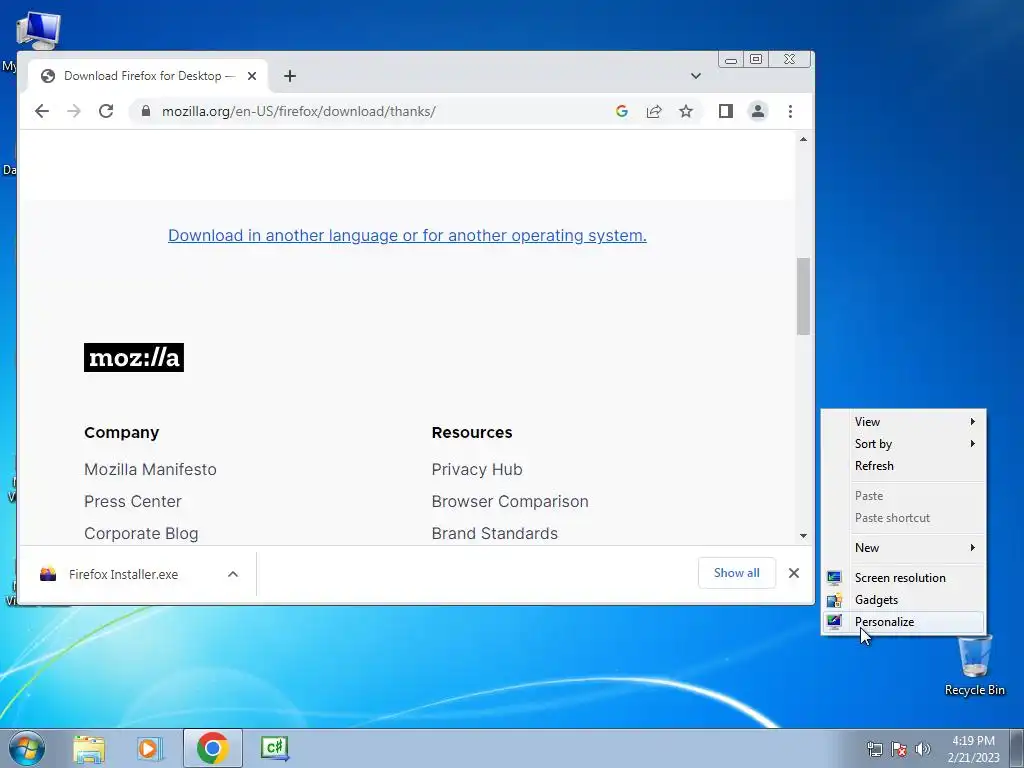
Task: Close the downloads bar
Action: (x=793, y=573)
